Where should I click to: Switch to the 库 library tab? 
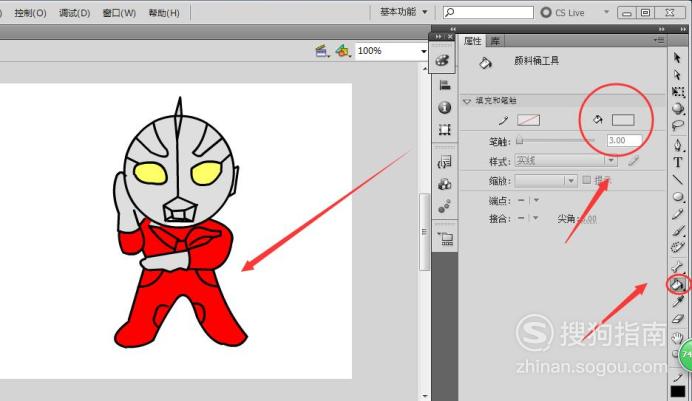tap(495, 41)
